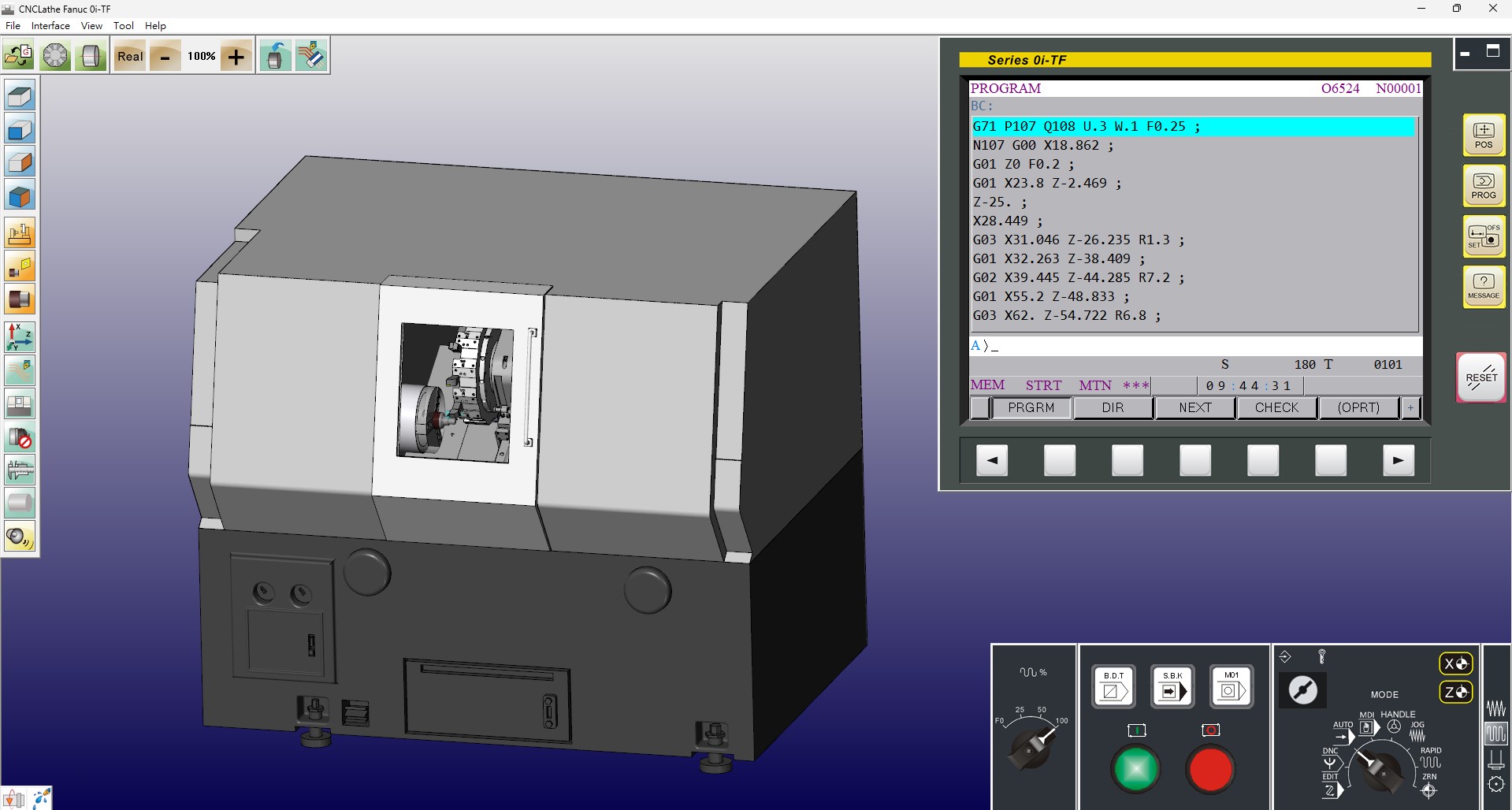This screenshot has width=1512, height=810.
Task: Select the PRGRM soft key label
Action: point(1031,407)
